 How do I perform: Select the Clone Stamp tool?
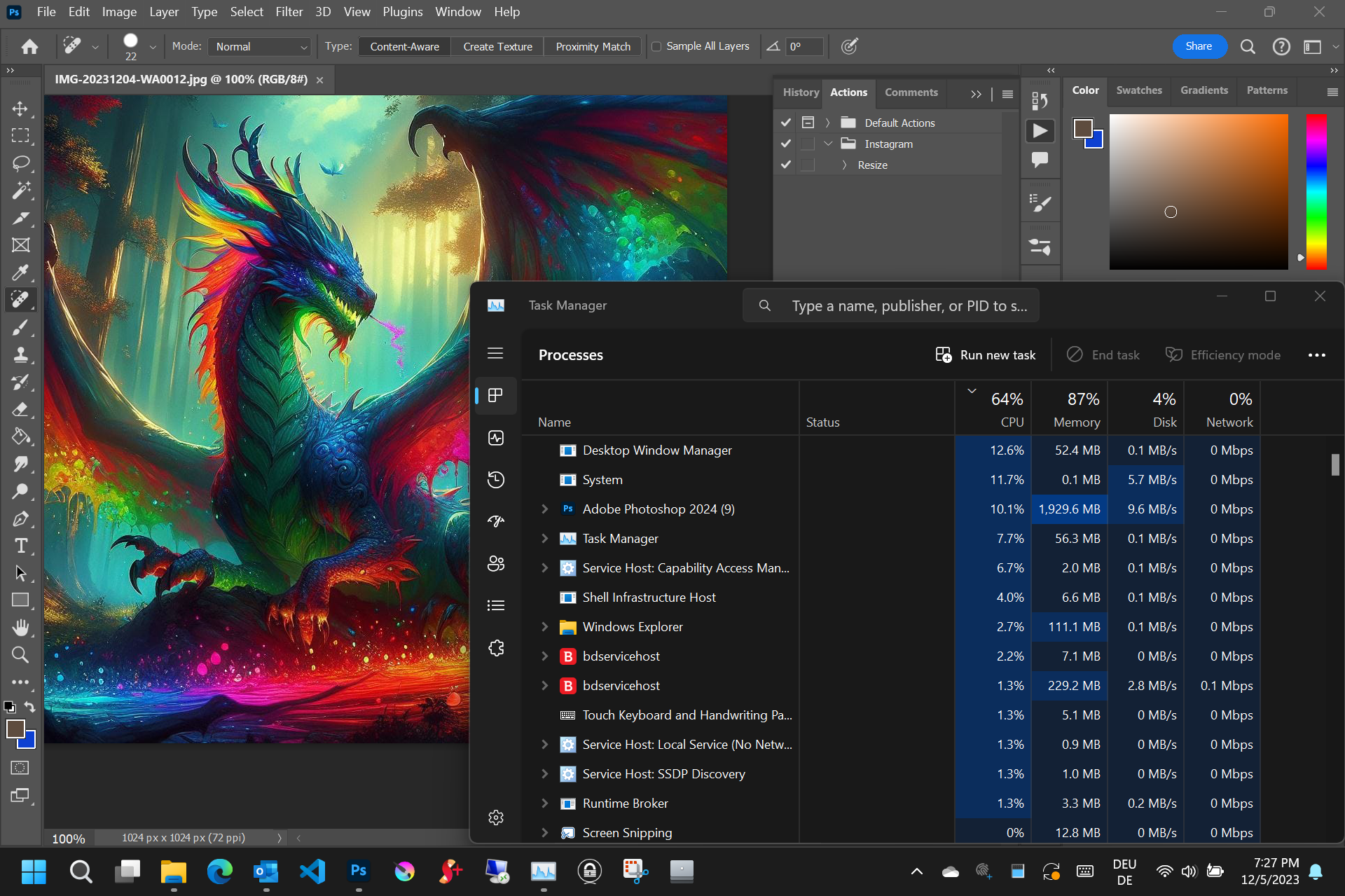point(20,354)
